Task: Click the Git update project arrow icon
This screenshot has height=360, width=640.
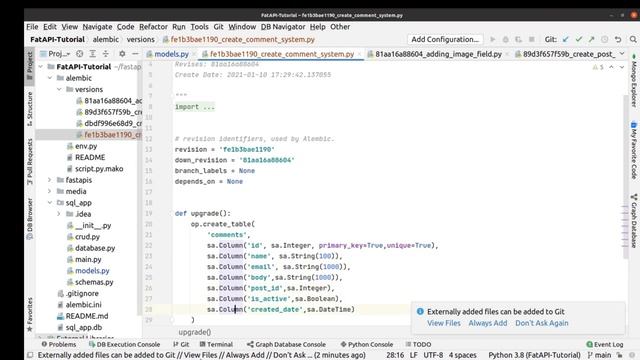Action: [566, 40]
